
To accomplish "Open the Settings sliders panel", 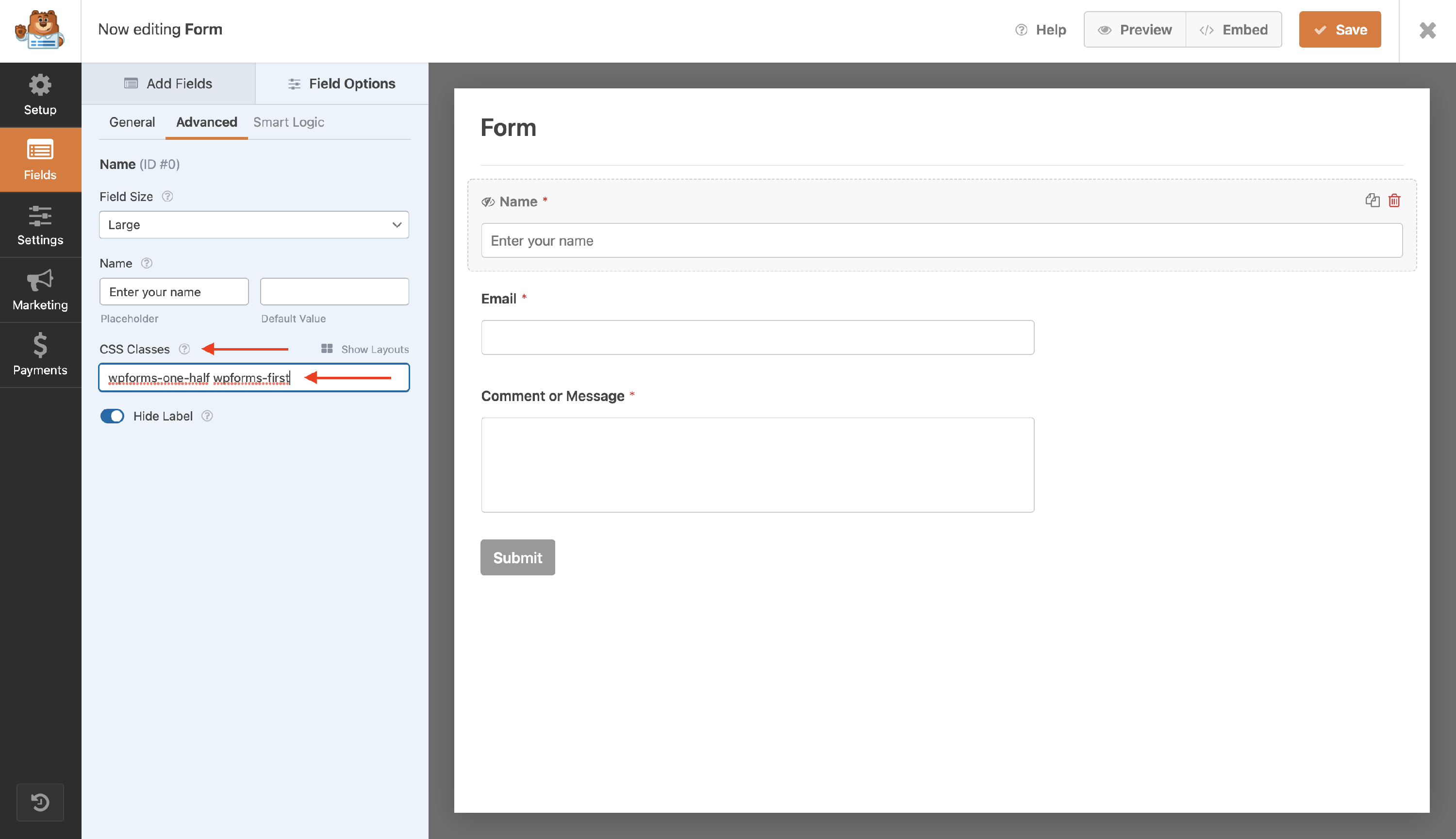I will pyautogui.click(x=40, y=225).
